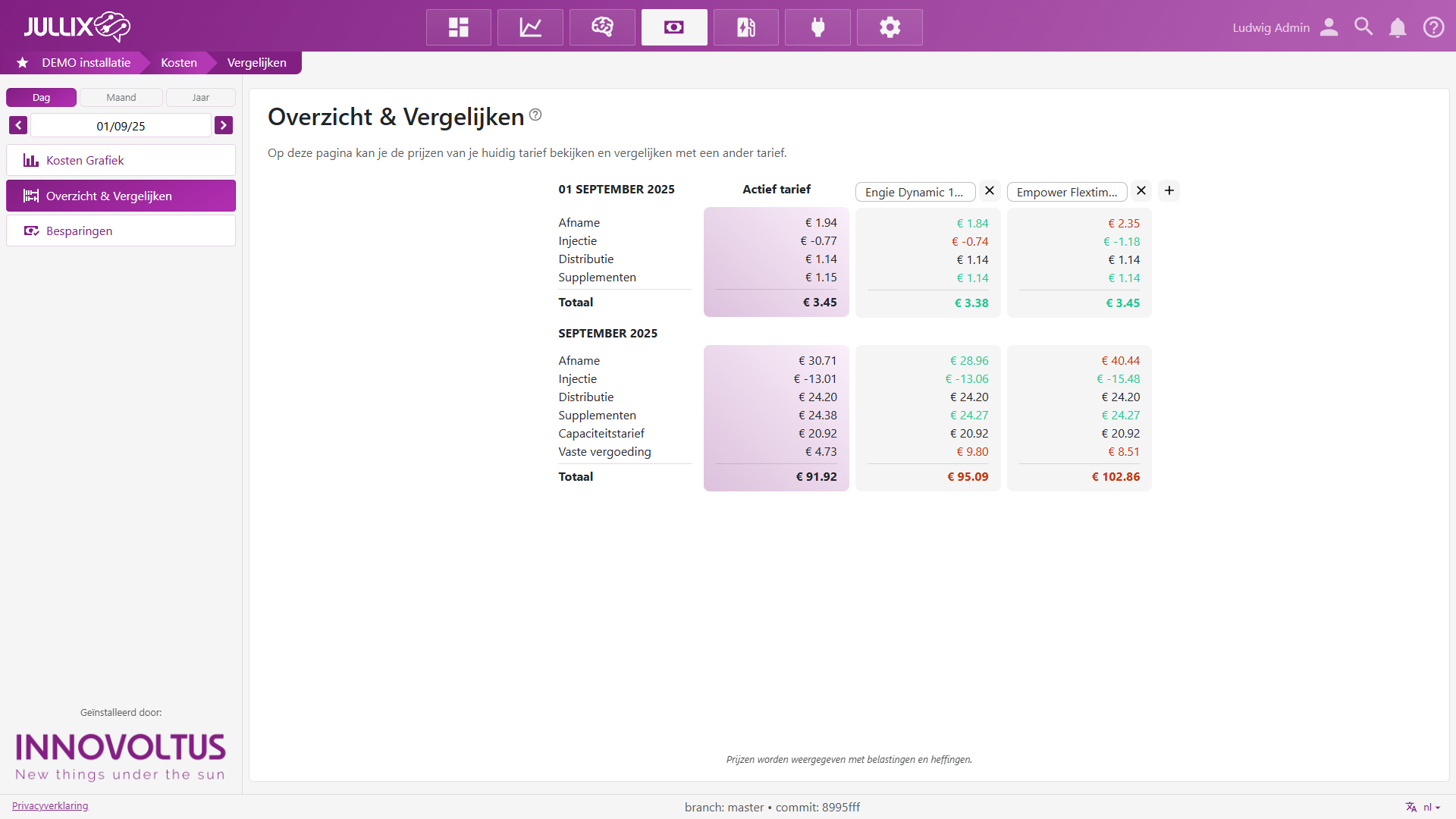Open the dashboard tiles icon
This screenshot has width=1456, height=819.
point(458,27)
